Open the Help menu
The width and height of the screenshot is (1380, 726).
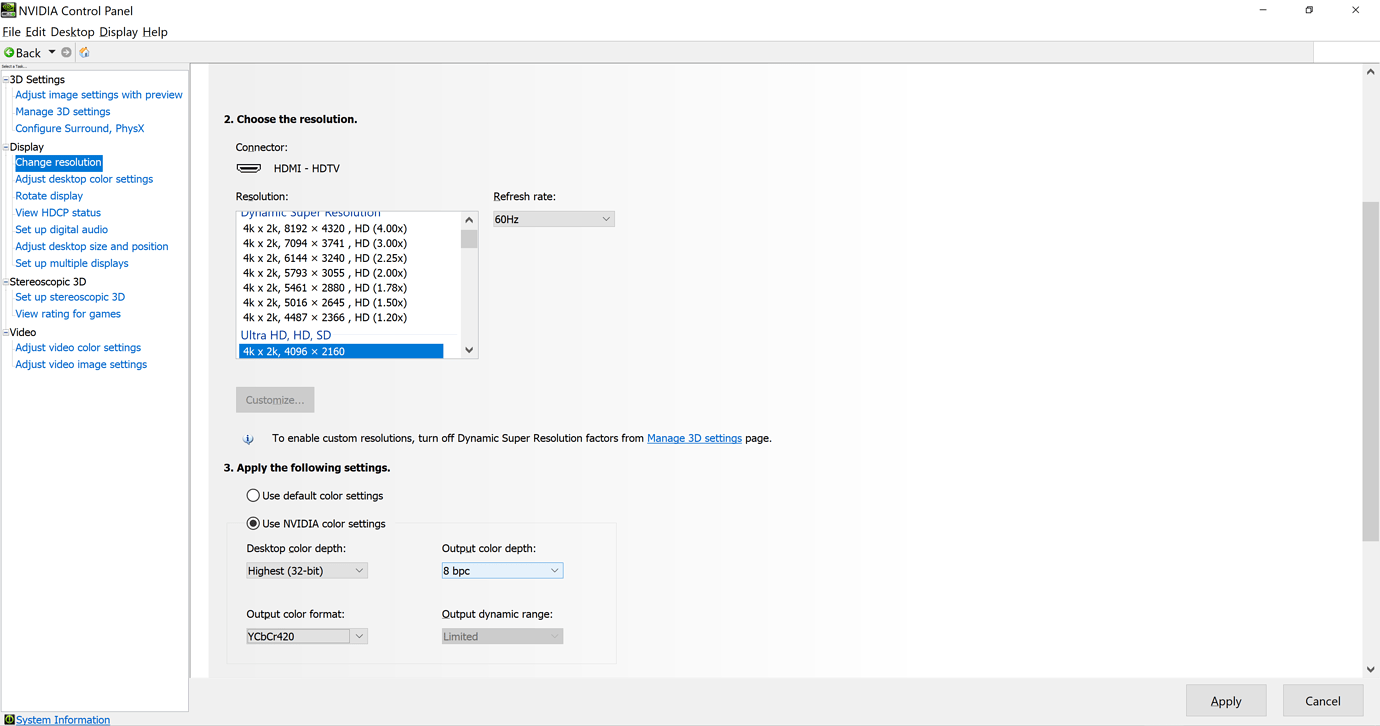point(155,32)
